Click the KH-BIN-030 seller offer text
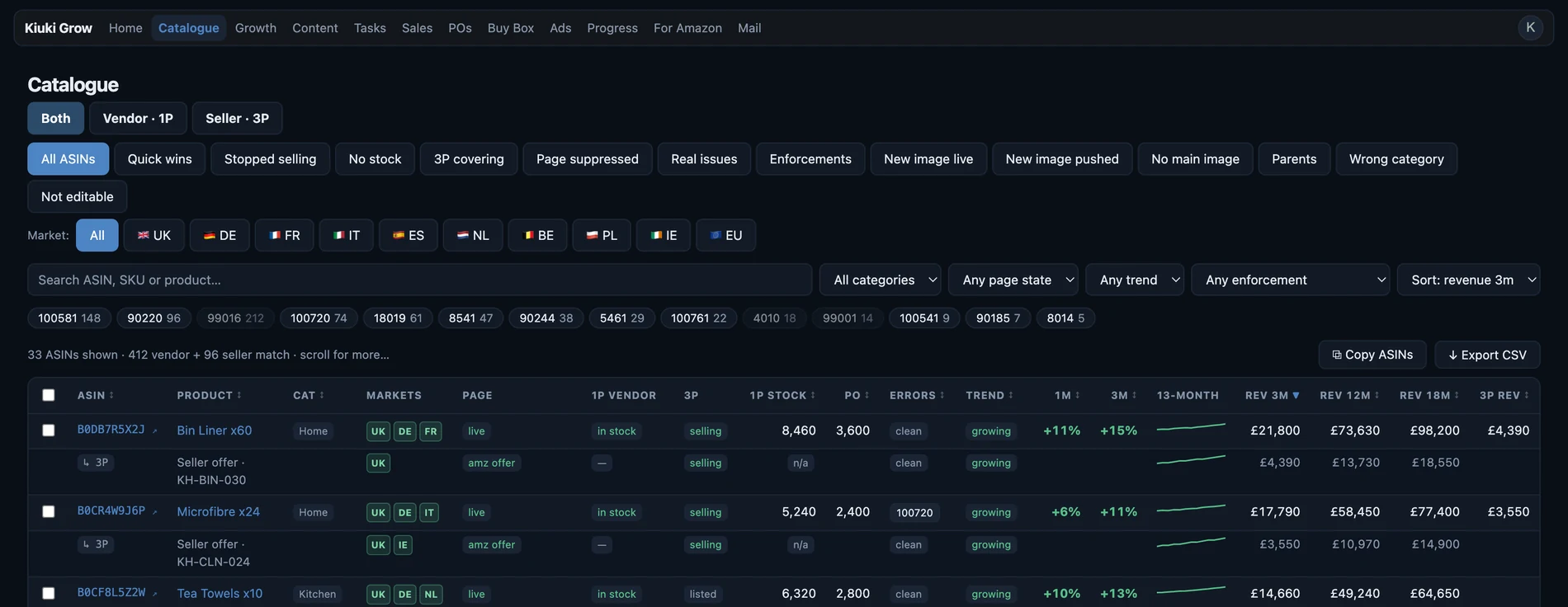Image resolution: width=1568 pixels, height=607 pixels. tap(211, 480)
